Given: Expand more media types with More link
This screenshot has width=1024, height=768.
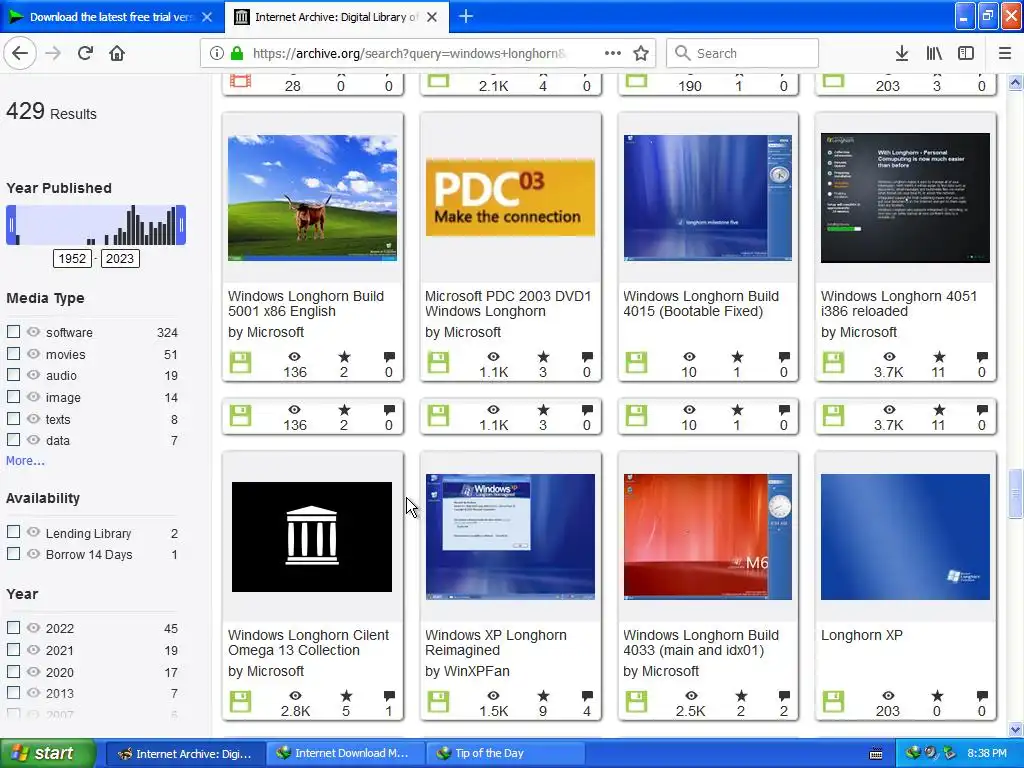Looking at the screenshot, I should pyautogui.click(x=25, y=460).
